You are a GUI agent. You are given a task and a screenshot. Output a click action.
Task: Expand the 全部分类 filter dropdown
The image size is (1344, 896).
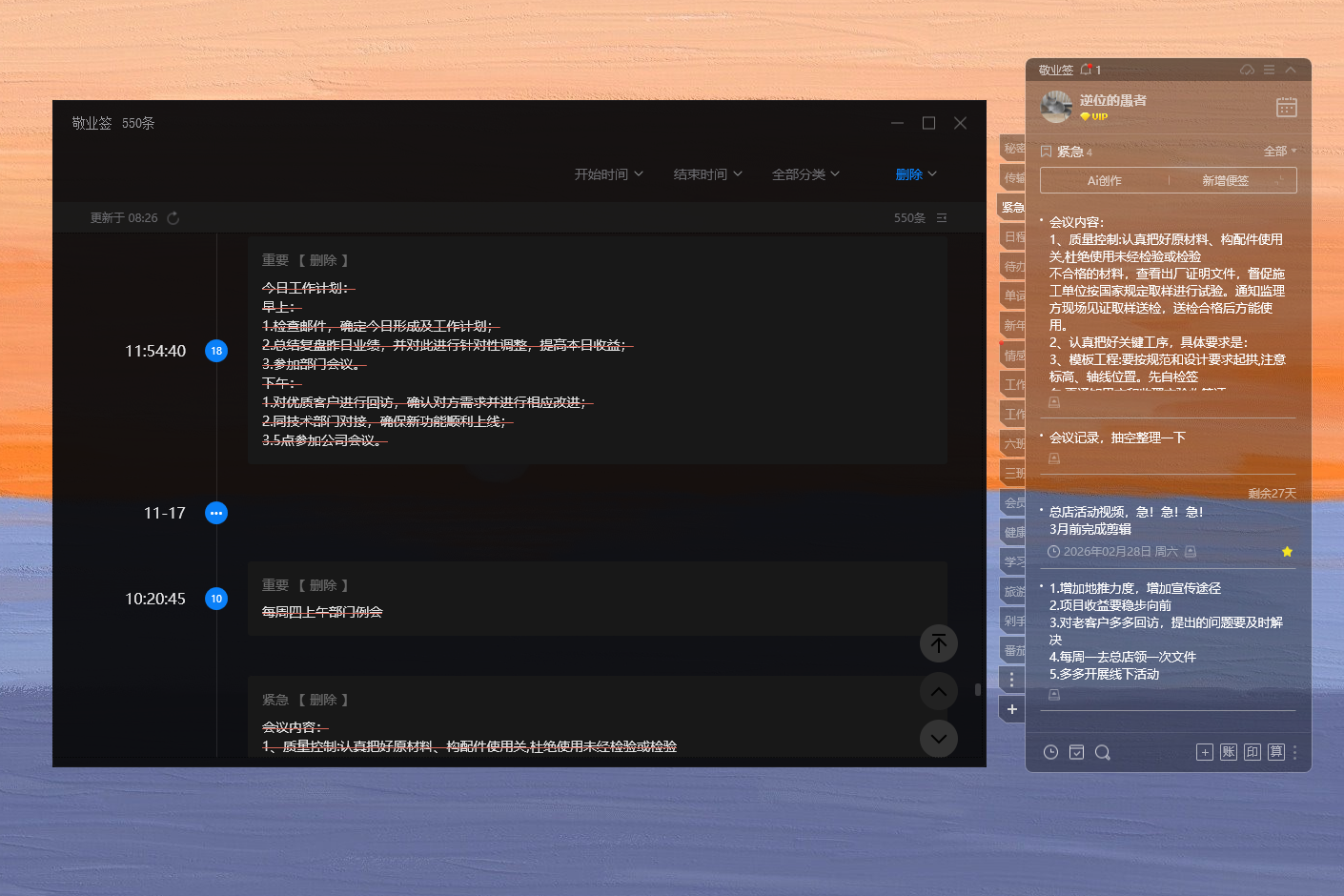coord(805,174)
